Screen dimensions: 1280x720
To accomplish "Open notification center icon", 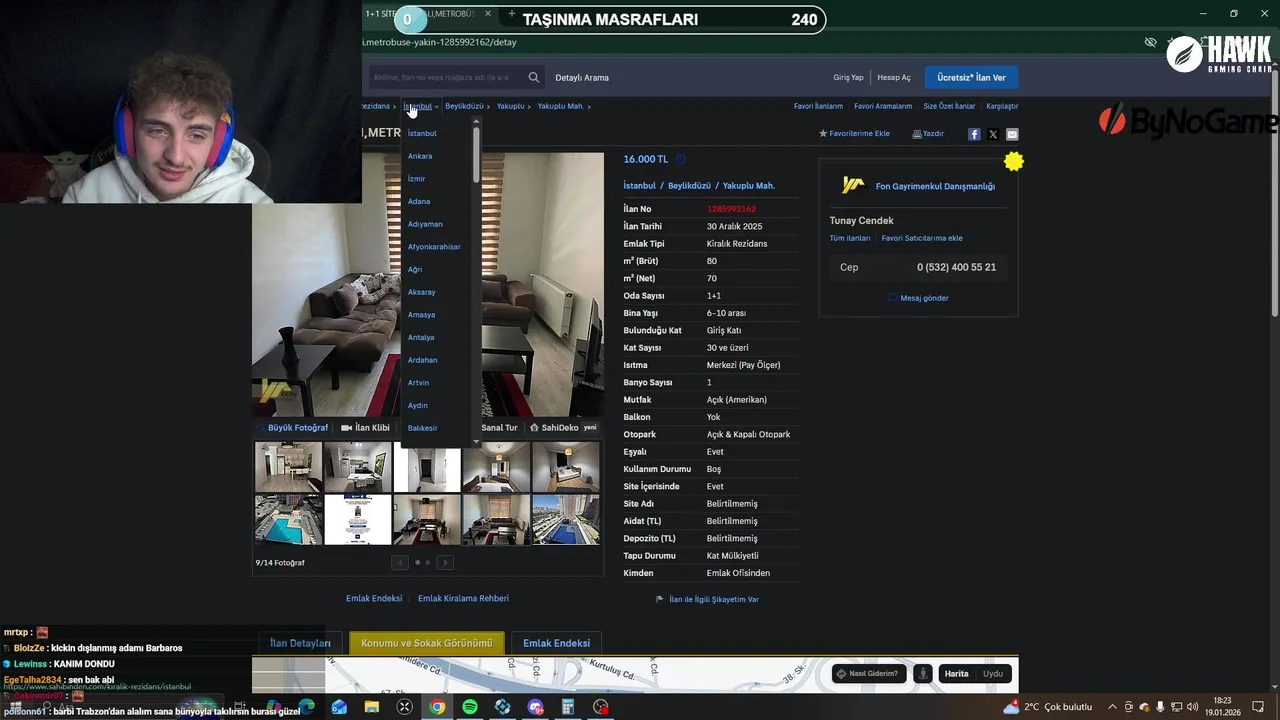I will (1258, 707).
